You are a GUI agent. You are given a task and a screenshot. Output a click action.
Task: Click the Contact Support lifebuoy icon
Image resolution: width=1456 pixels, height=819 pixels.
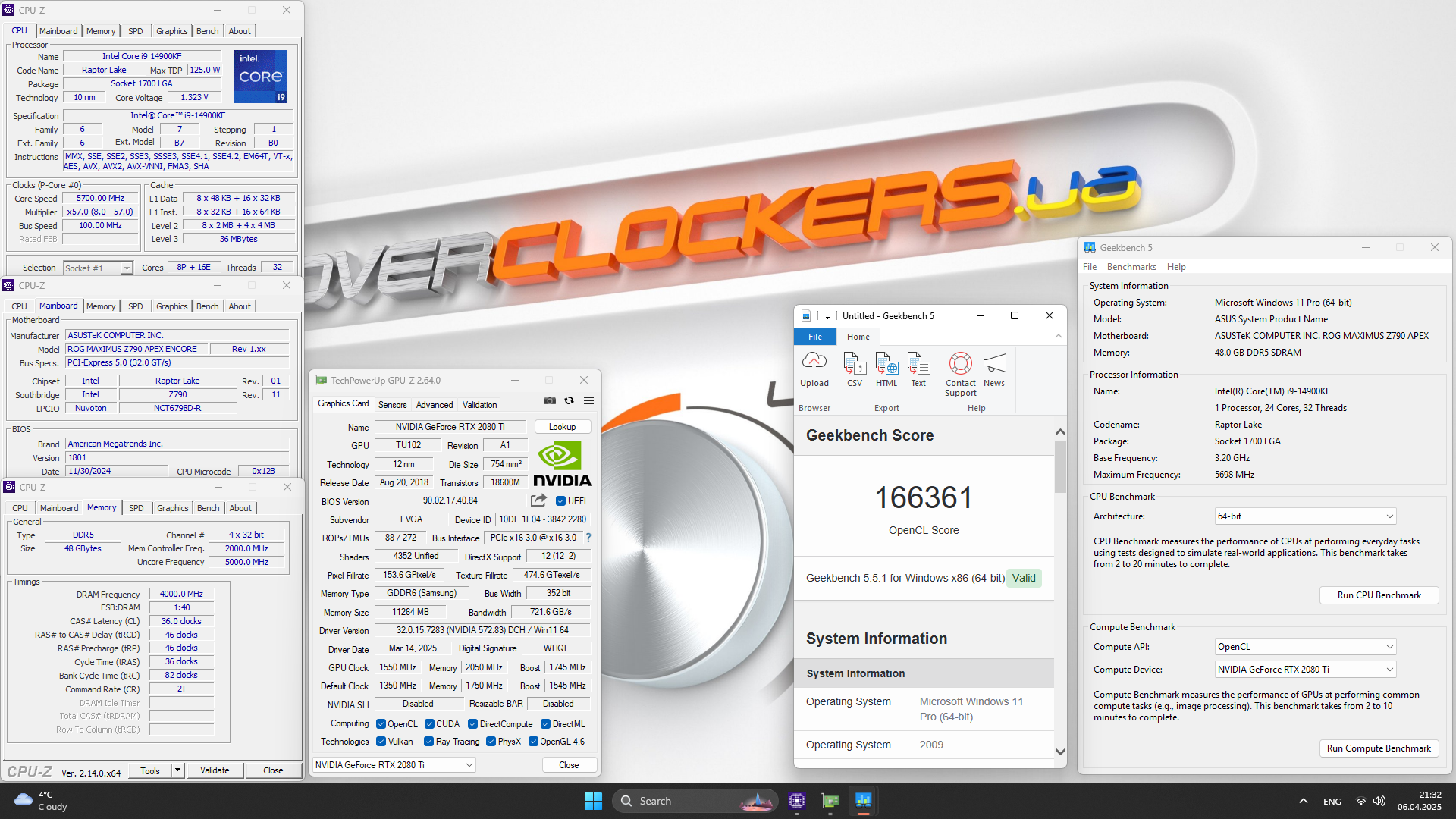960,363
